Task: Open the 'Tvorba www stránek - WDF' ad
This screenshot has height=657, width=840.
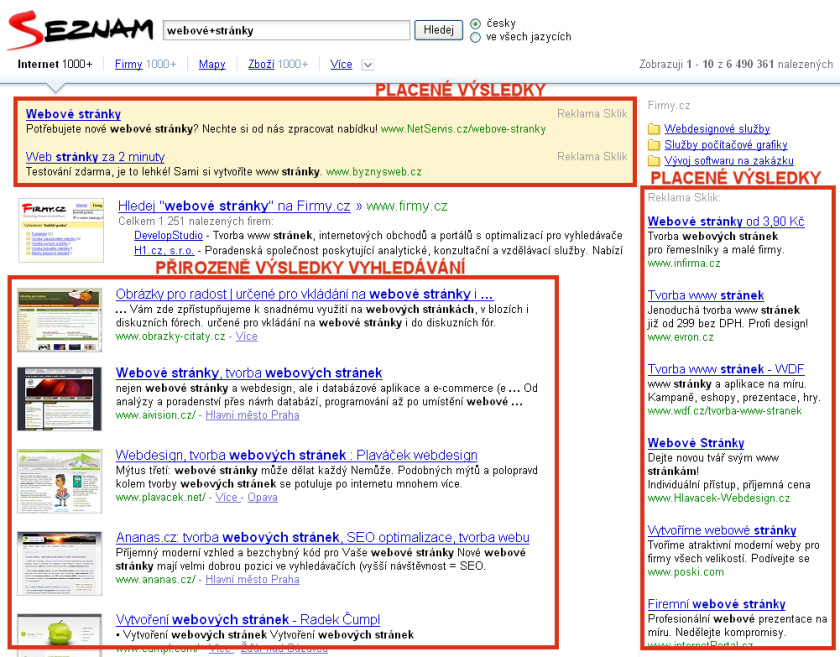Action: (x=726, y=370)
